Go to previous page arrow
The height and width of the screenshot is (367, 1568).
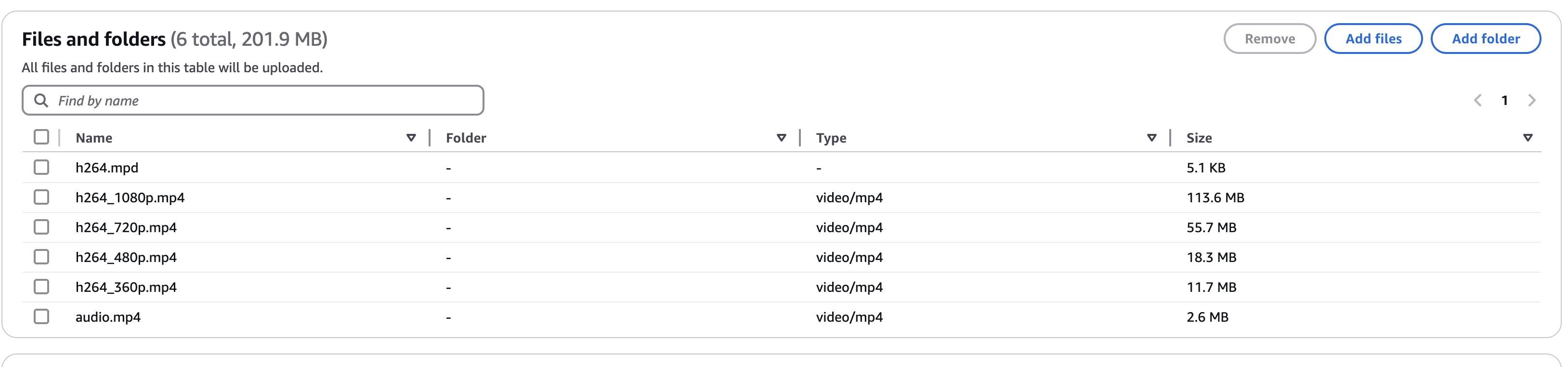click(1477, 101)
